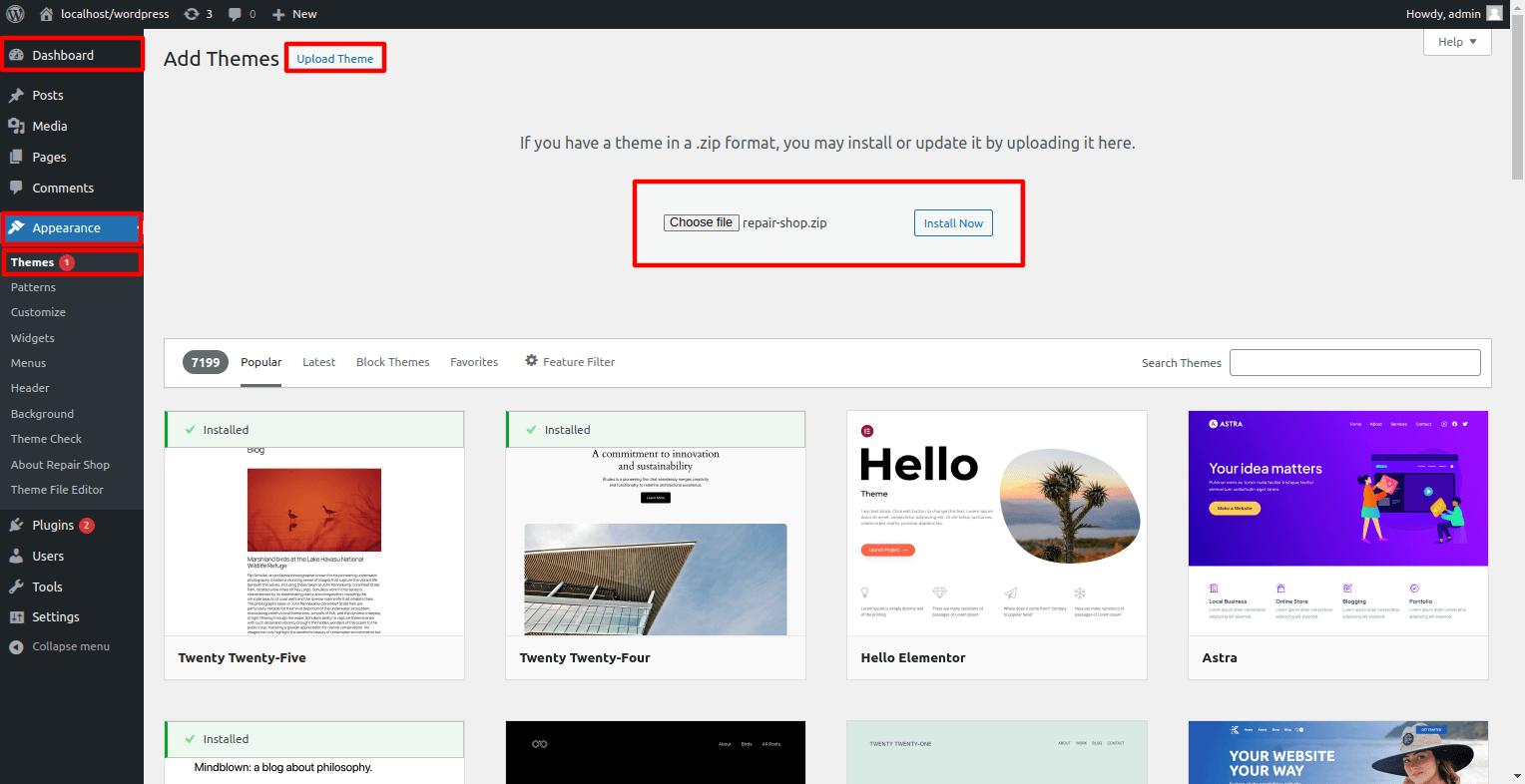Viewport: 1525px width, 784px height.
Task: Click the Media icon in sidebar
Action: coord(16,127)
